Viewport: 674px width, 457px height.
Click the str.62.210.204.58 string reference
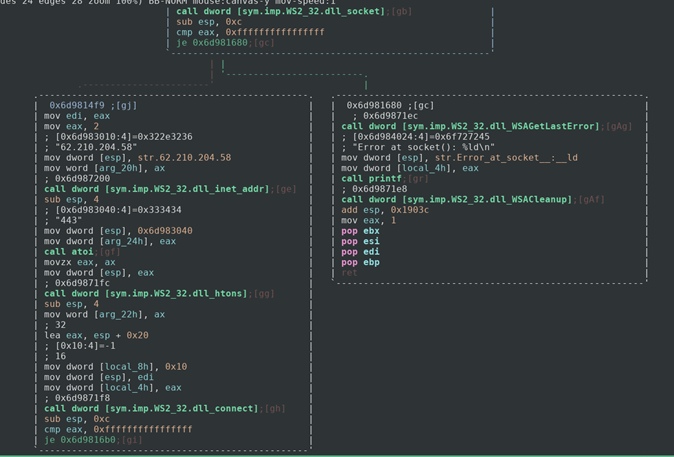184,157
